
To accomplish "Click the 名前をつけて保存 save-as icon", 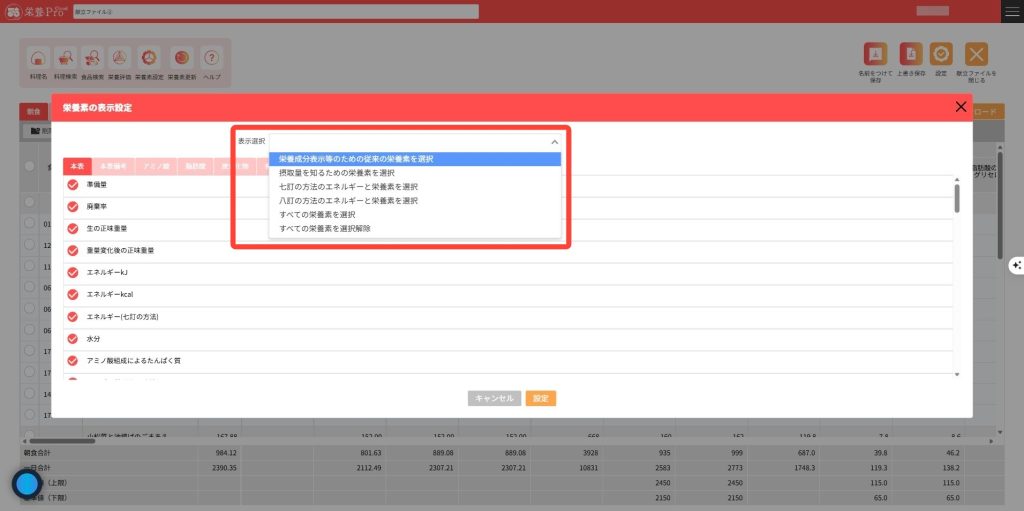I will coord(875,56).
